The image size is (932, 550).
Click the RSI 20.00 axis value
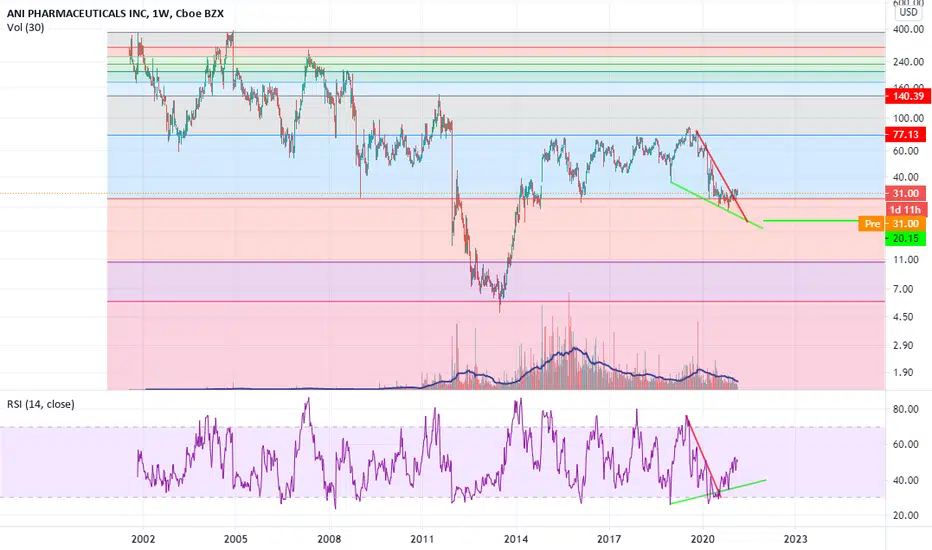tap(906, 516)
